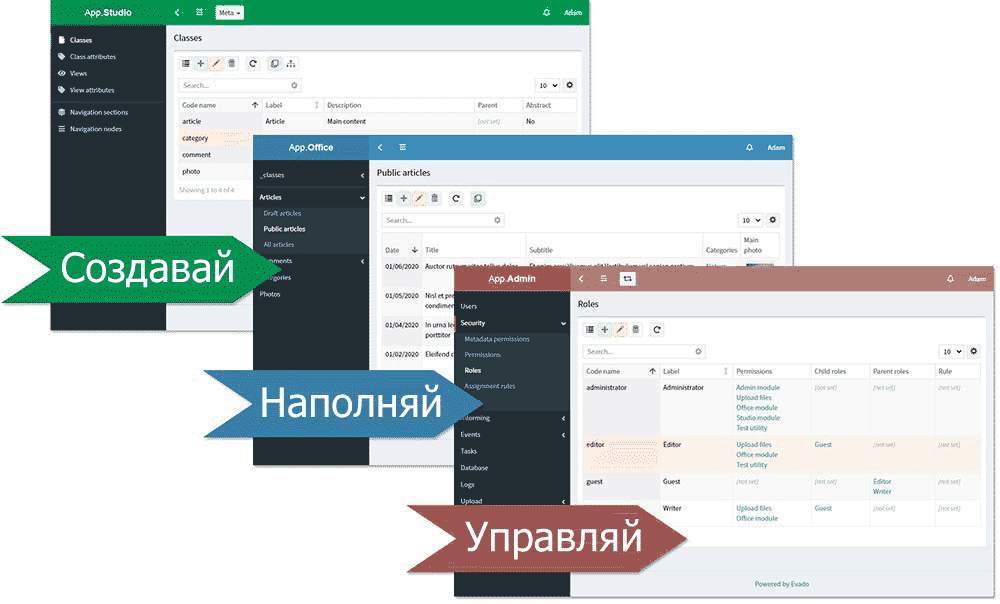1000x604 pixels.
Task: Click the back chevron in App.Studio header
Action: pyautogui.click(x=177, y=12)
